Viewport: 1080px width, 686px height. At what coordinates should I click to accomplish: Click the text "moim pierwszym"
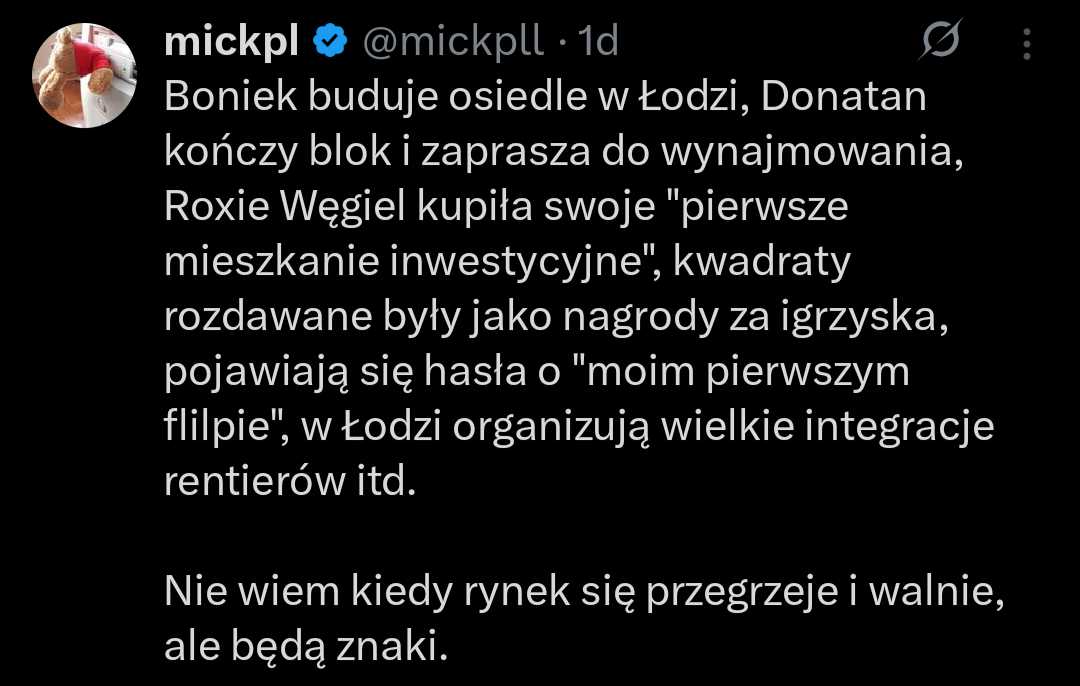coord(743,372)
